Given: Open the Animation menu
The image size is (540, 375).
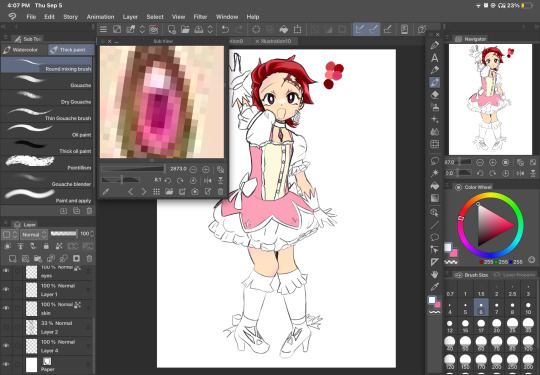Looking at the screenshot, I should [x=100, y=17].
